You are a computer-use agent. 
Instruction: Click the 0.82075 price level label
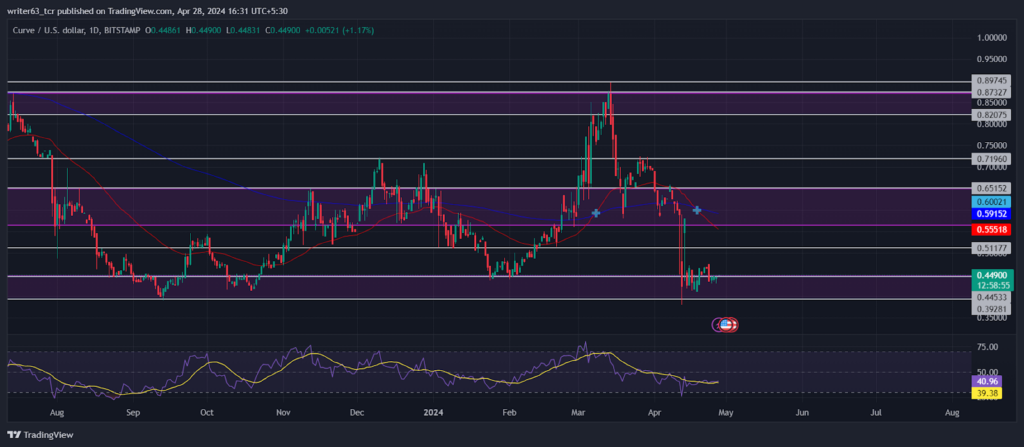coord(993,114)
